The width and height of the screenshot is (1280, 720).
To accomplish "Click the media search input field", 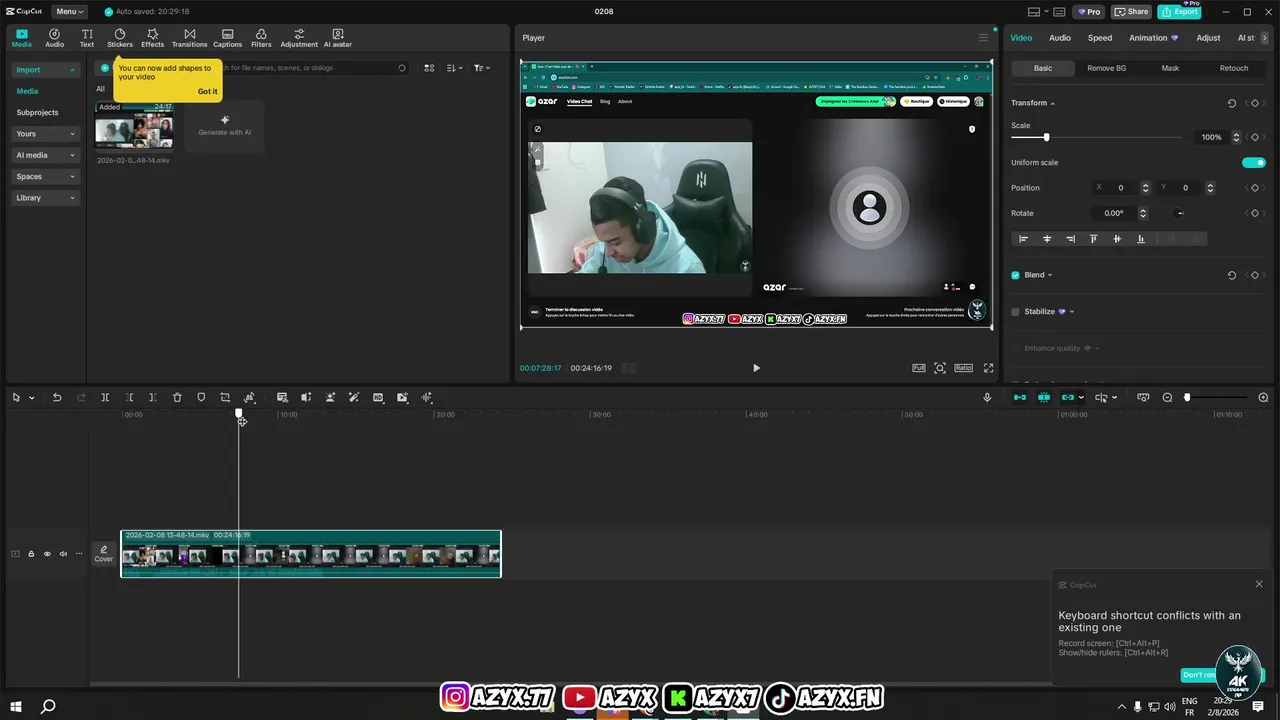I will (310, 68).
